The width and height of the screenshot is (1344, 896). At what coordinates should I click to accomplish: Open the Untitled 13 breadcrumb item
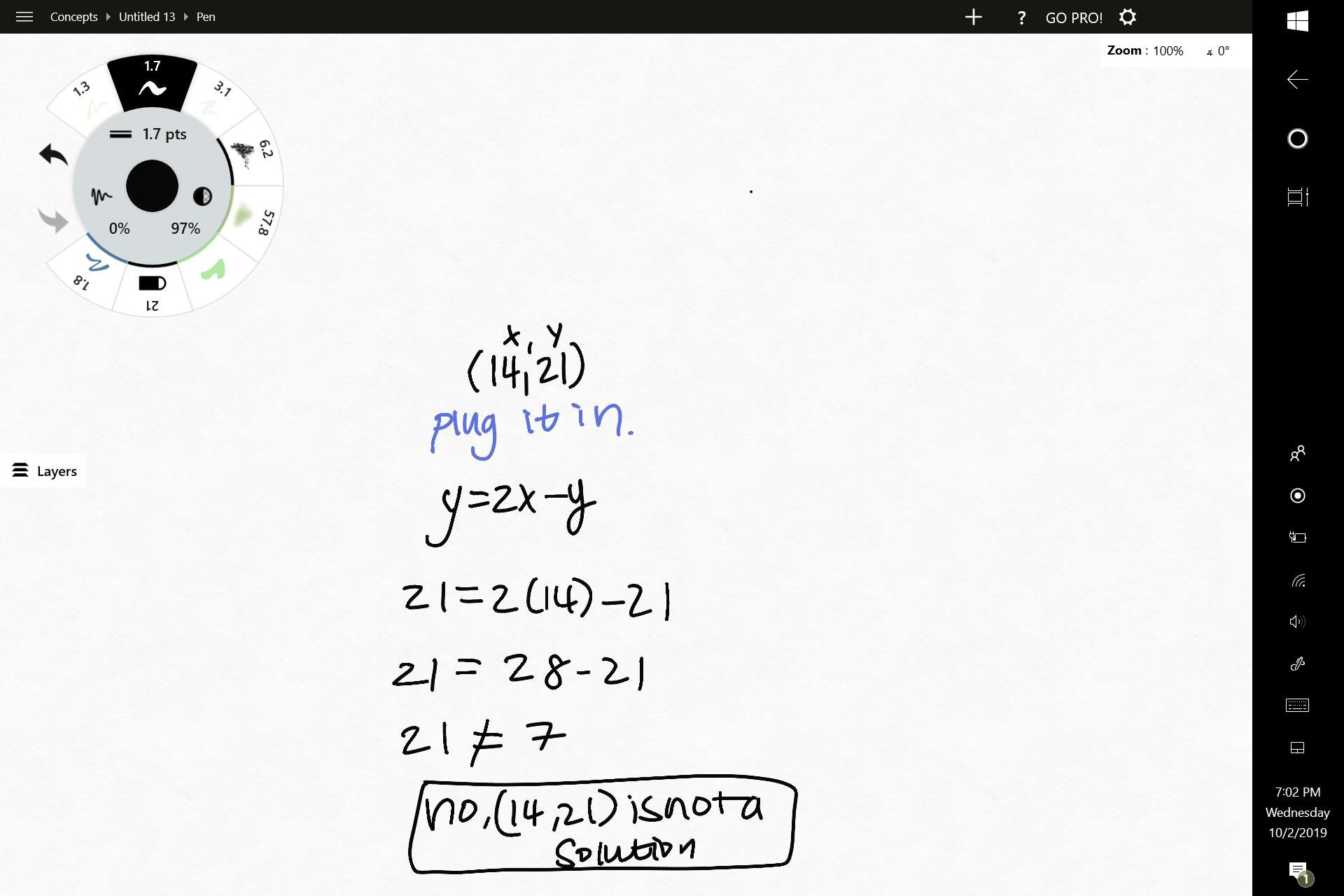(x=147, y=17)
